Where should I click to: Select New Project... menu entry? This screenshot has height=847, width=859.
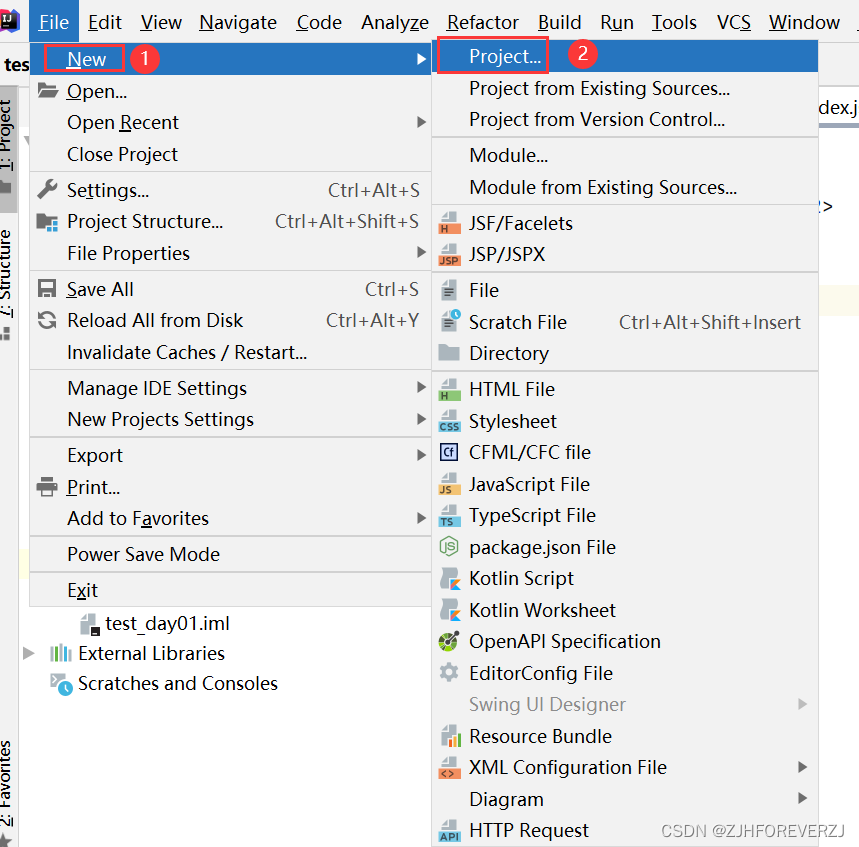(x=625, y=56)
